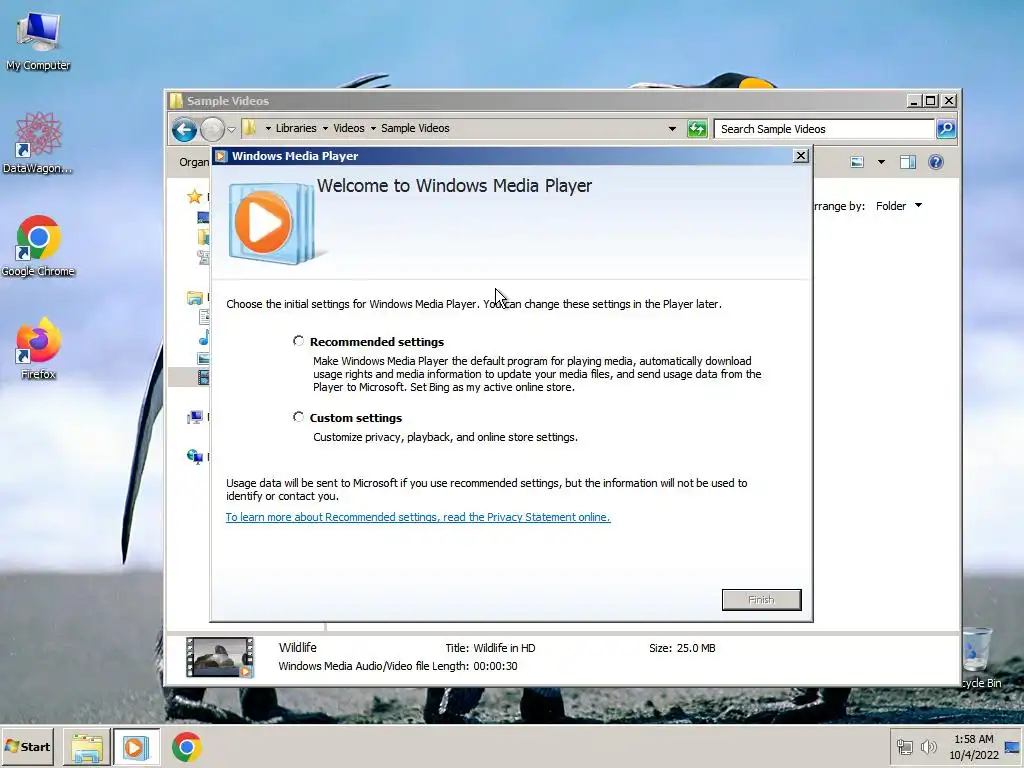Screen dimensions: 1024x768
Task: Click the Windows Media Player logo image
Action: (272, 223)
